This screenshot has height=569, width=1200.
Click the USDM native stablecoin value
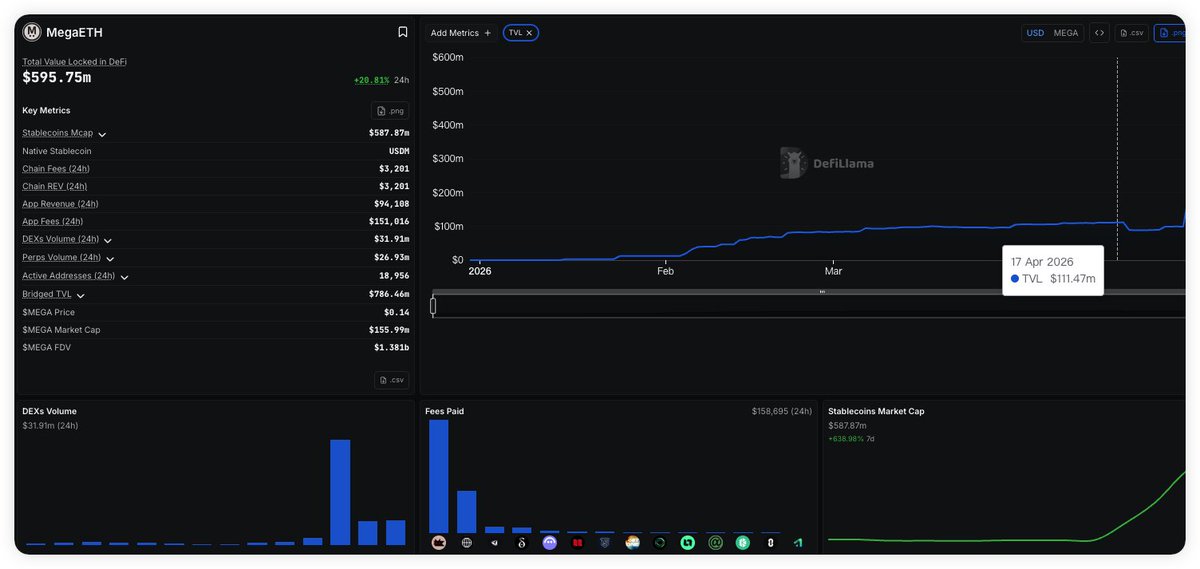tap(399, 151)
